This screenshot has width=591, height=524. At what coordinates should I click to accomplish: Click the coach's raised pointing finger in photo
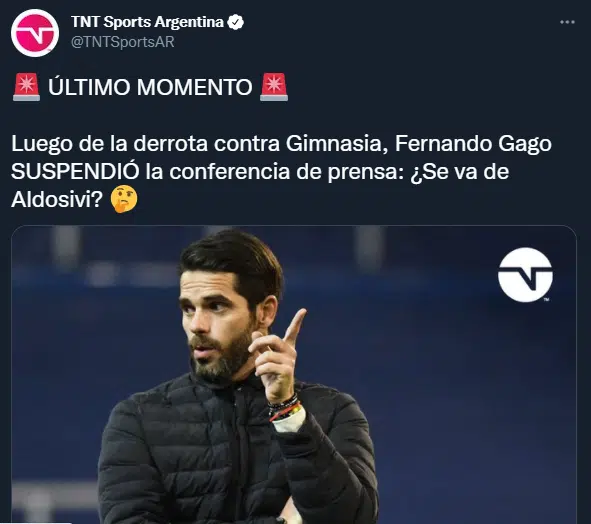pos(295,325)
